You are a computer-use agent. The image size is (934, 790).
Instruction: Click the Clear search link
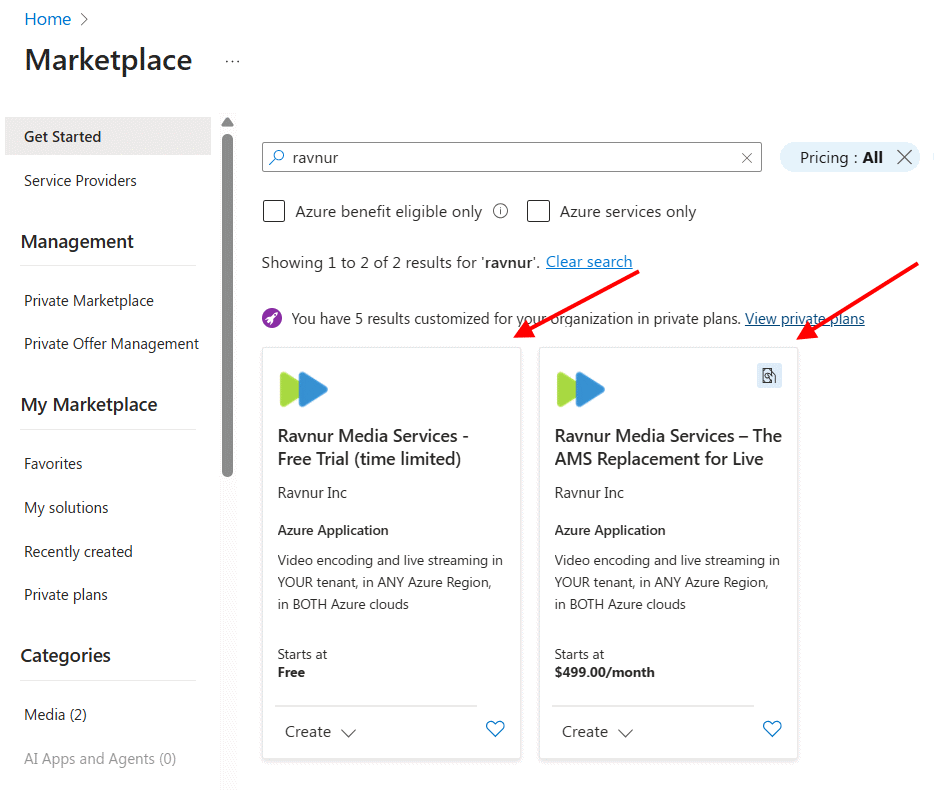pyautogui.click(x=589, y=262)
